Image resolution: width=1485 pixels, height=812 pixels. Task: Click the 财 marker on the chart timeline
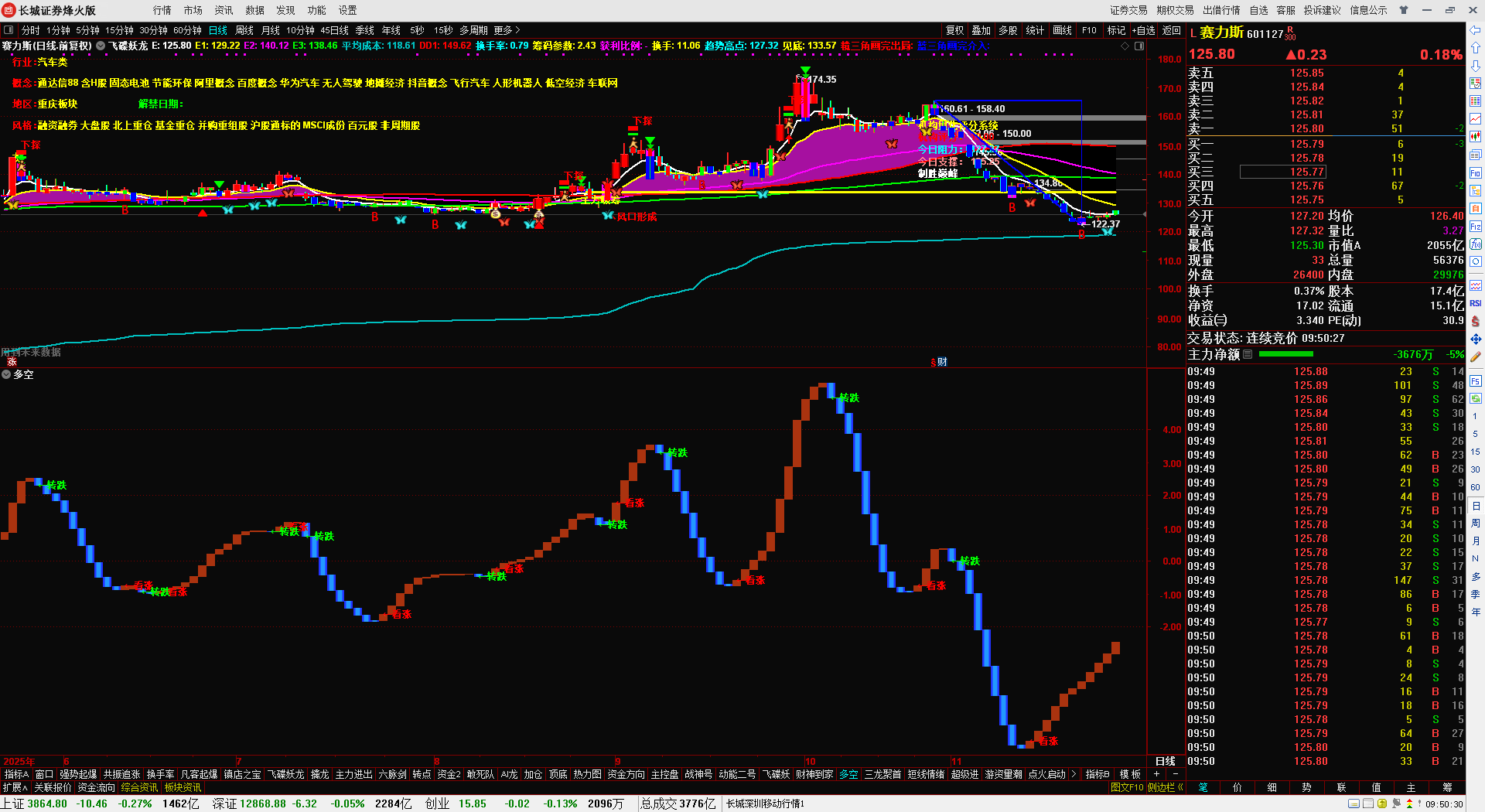pos(941,362)
